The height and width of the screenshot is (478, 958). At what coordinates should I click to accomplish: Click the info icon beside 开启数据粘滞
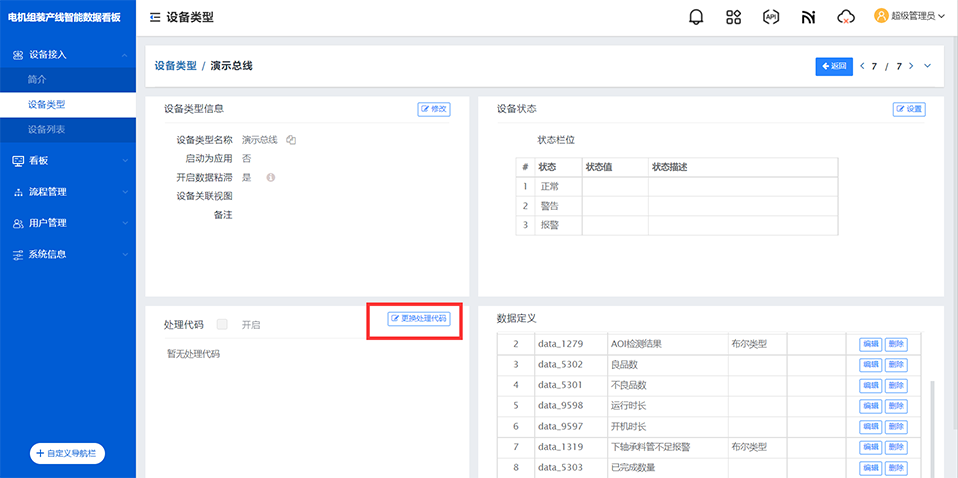[270, 177]
